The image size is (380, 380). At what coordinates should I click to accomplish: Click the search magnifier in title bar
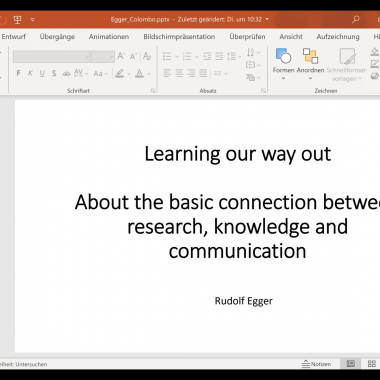point(356,19)
